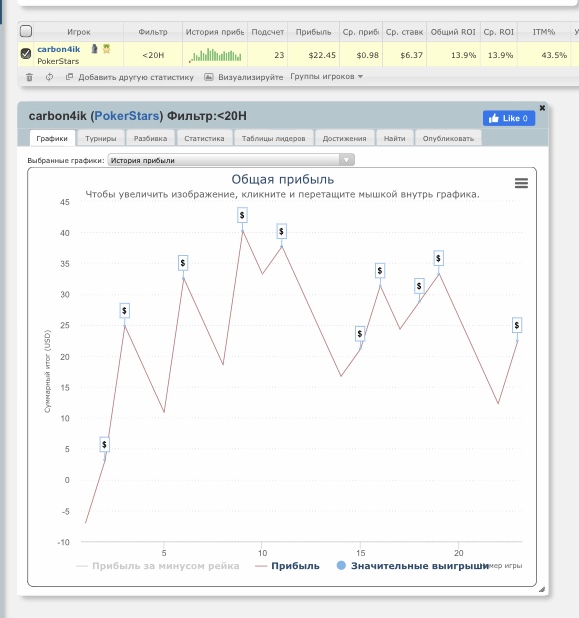This screenshot has height=618, width=579.
Task: Toggle the Прибыль legend series
Action: pos(287,566)
